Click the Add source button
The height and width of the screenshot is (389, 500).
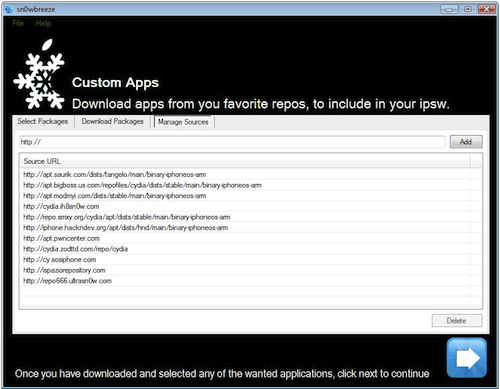tap(466, 142)
